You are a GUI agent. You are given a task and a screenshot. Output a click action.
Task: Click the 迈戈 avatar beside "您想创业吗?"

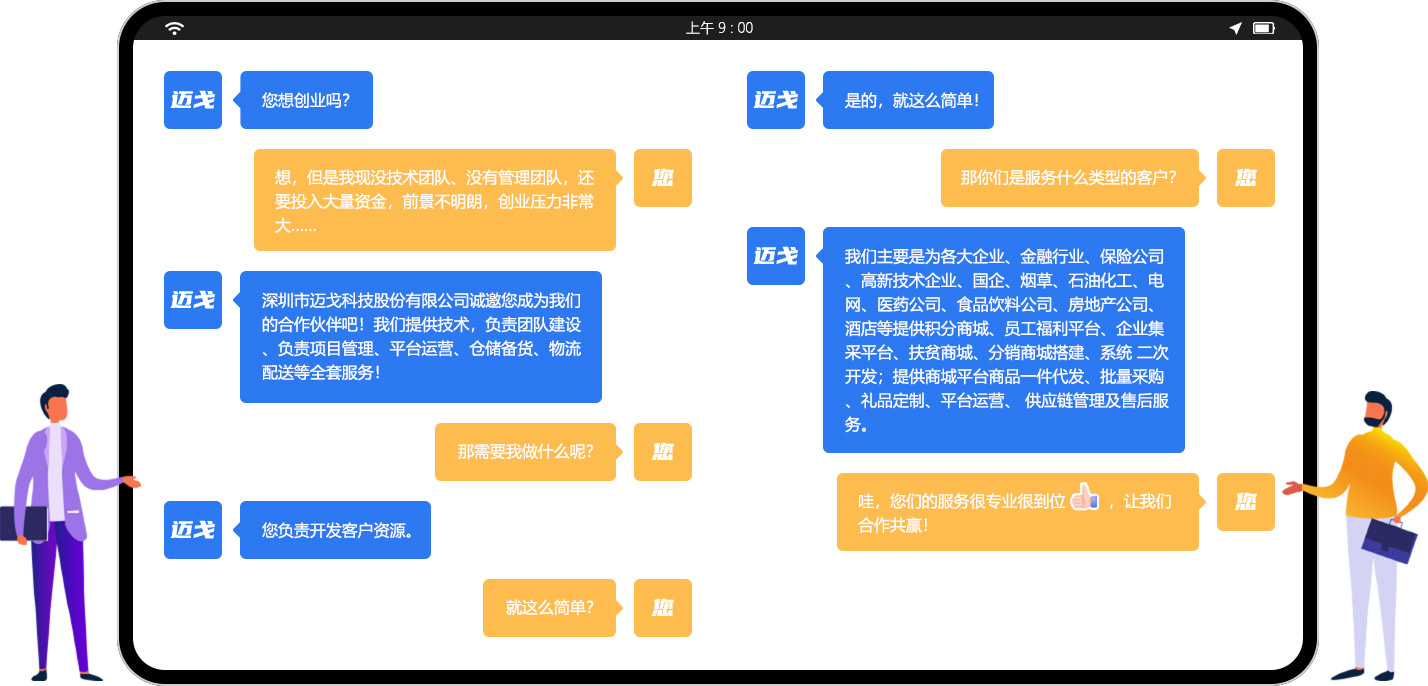[193, 100]
